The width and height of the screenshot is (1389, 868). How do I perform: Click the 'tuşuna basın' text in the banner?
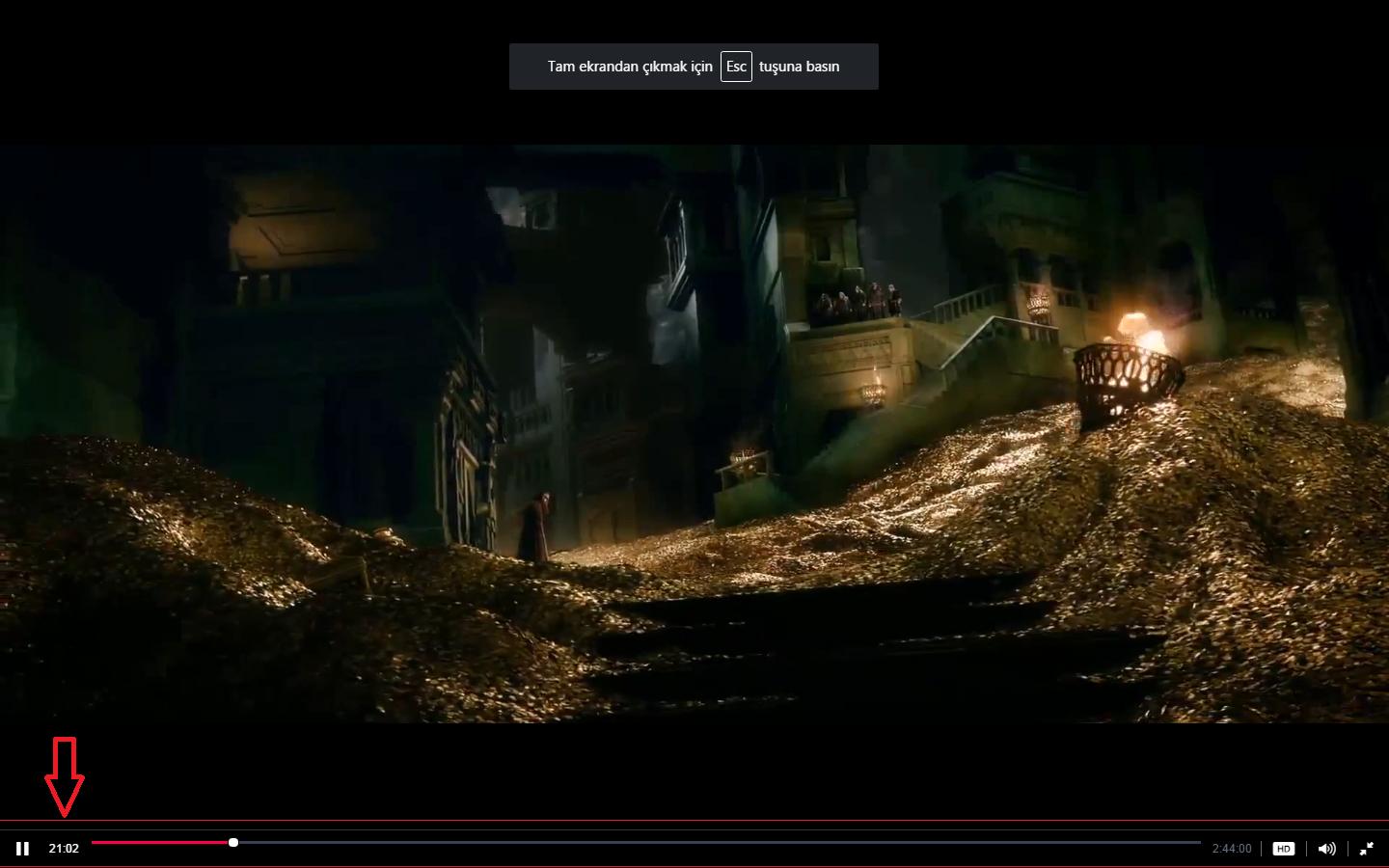tap(799, 67)
